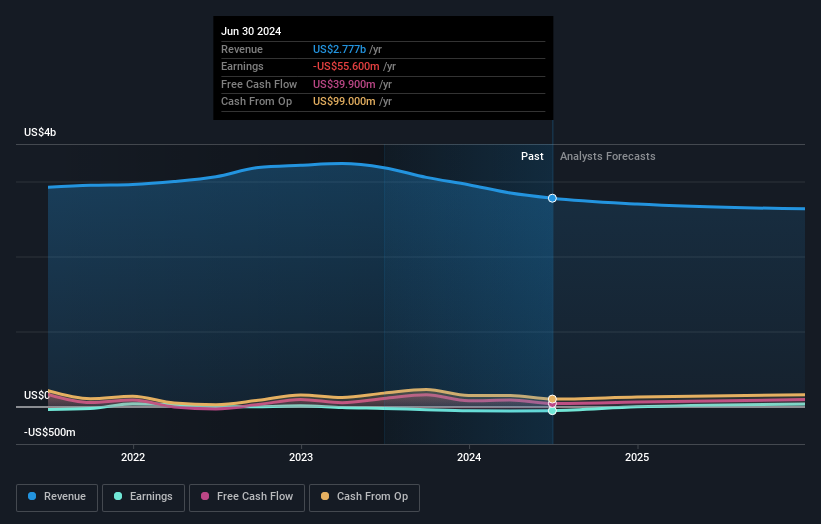Toggle the Earnings series legend button
Screen dimensions: 821x524
[x=143, y=497]
